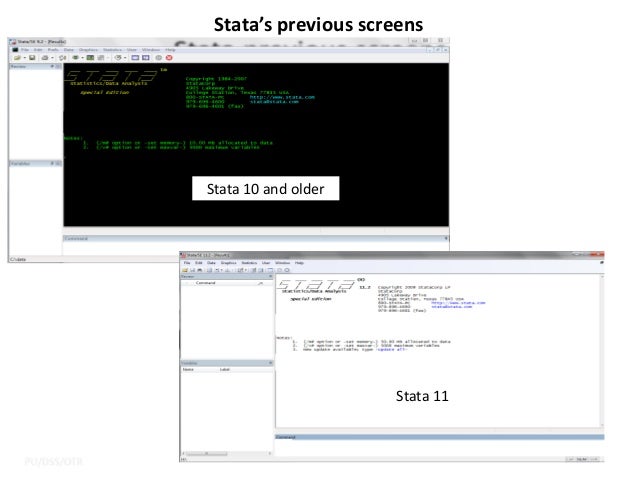Click www.stata.com link in Stata 10 results
This screenshot has height=479, width=638.
(x=282, y=97)
